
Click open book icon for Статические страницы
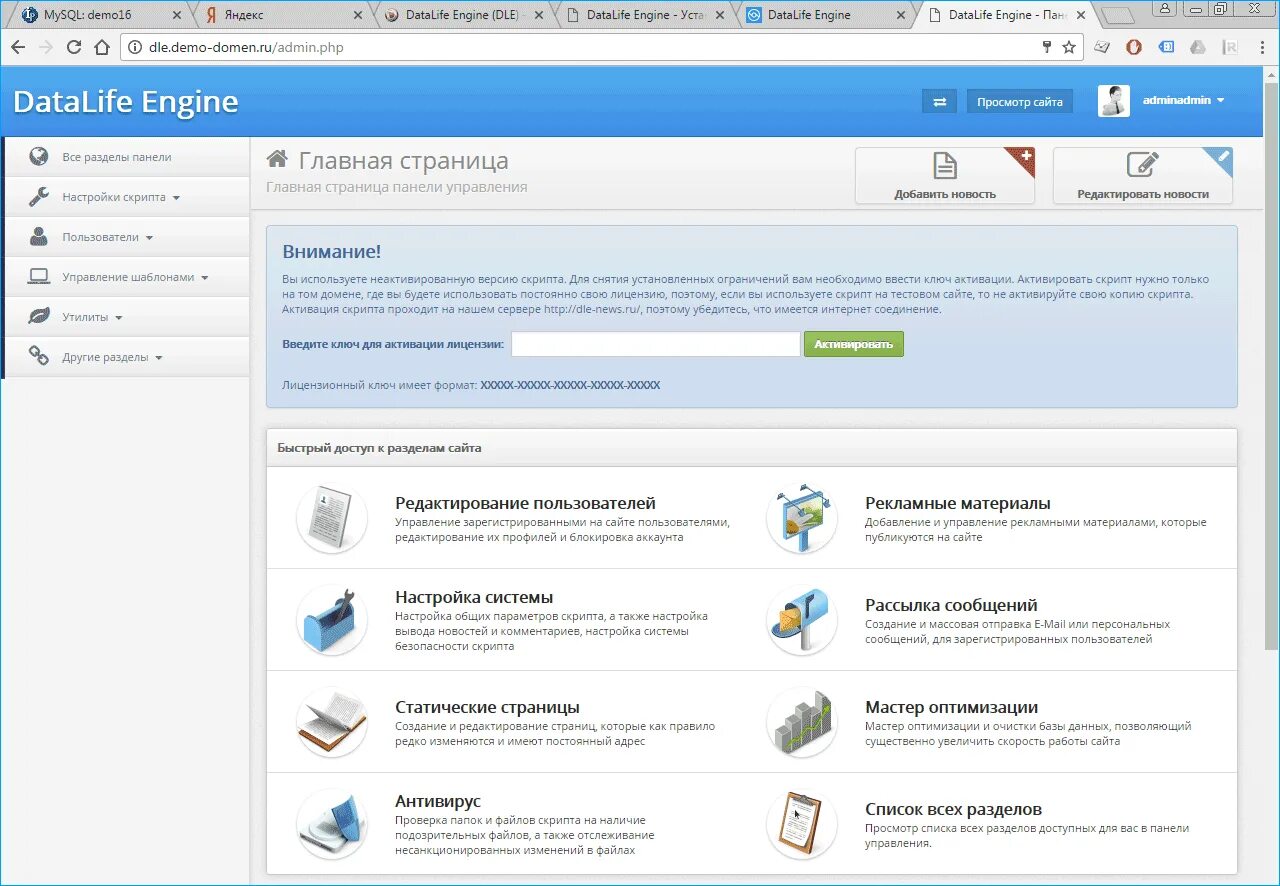pos(332,722)
